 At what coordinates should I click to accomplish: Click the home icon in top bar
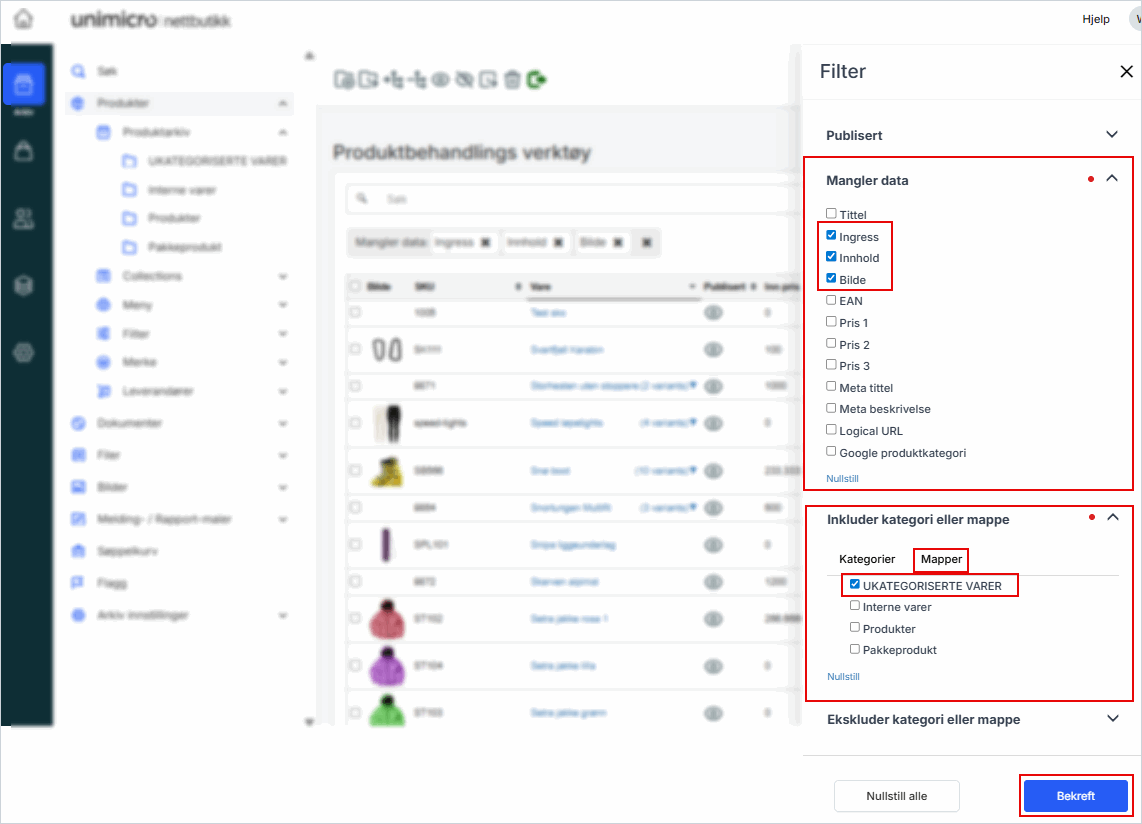[x=23, y=20]
